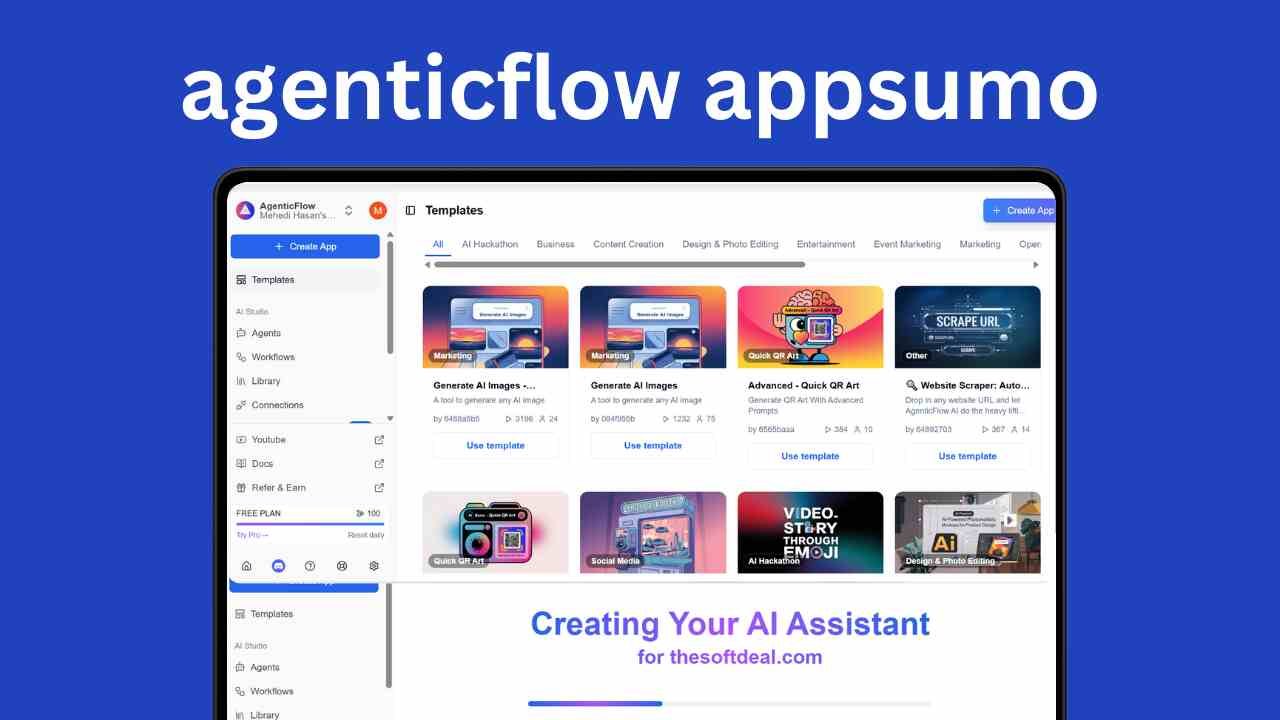Image resolution: width=1280 pixels, height=720 pixels.
Task: Select the Entertainment category tab
Action: 826,244
